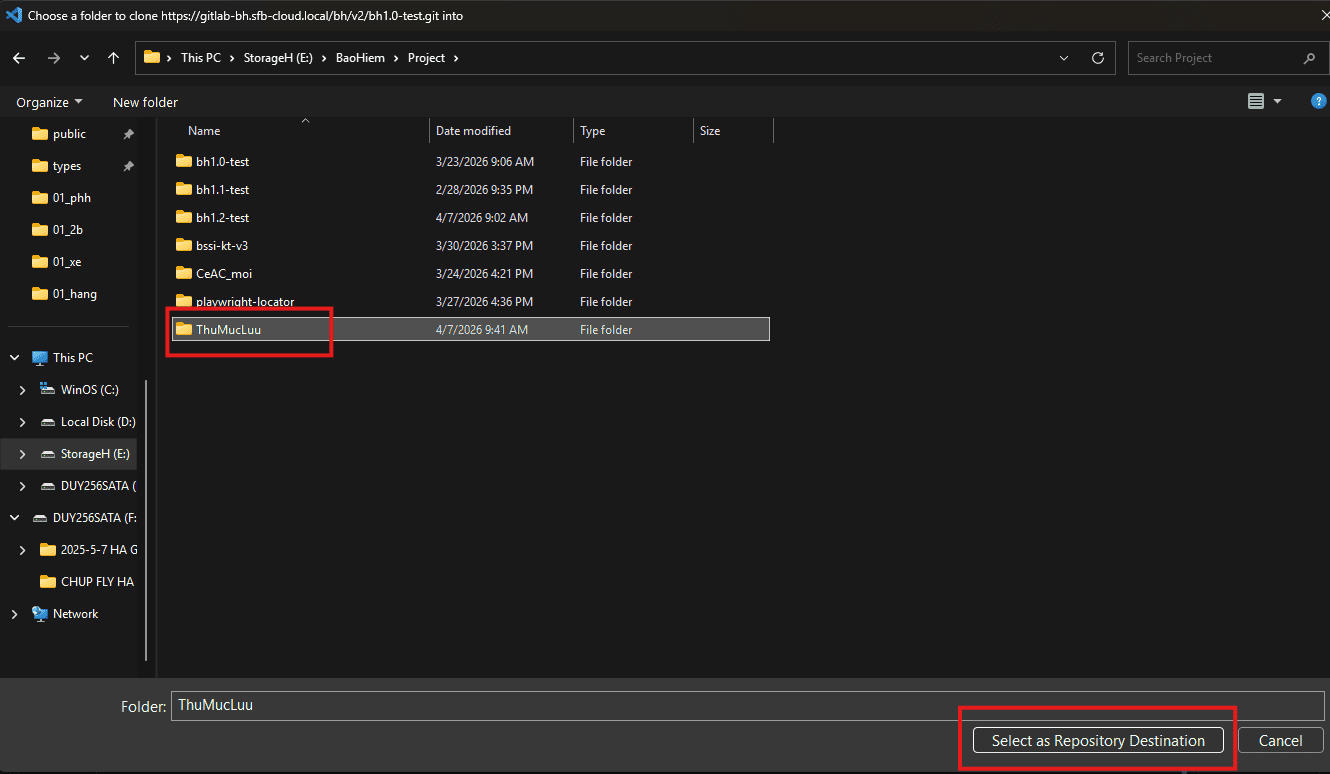The image size is (1330, 774).
Task: Expand the Network tree node
Action: pyautogui.click(x=14, y=614)
